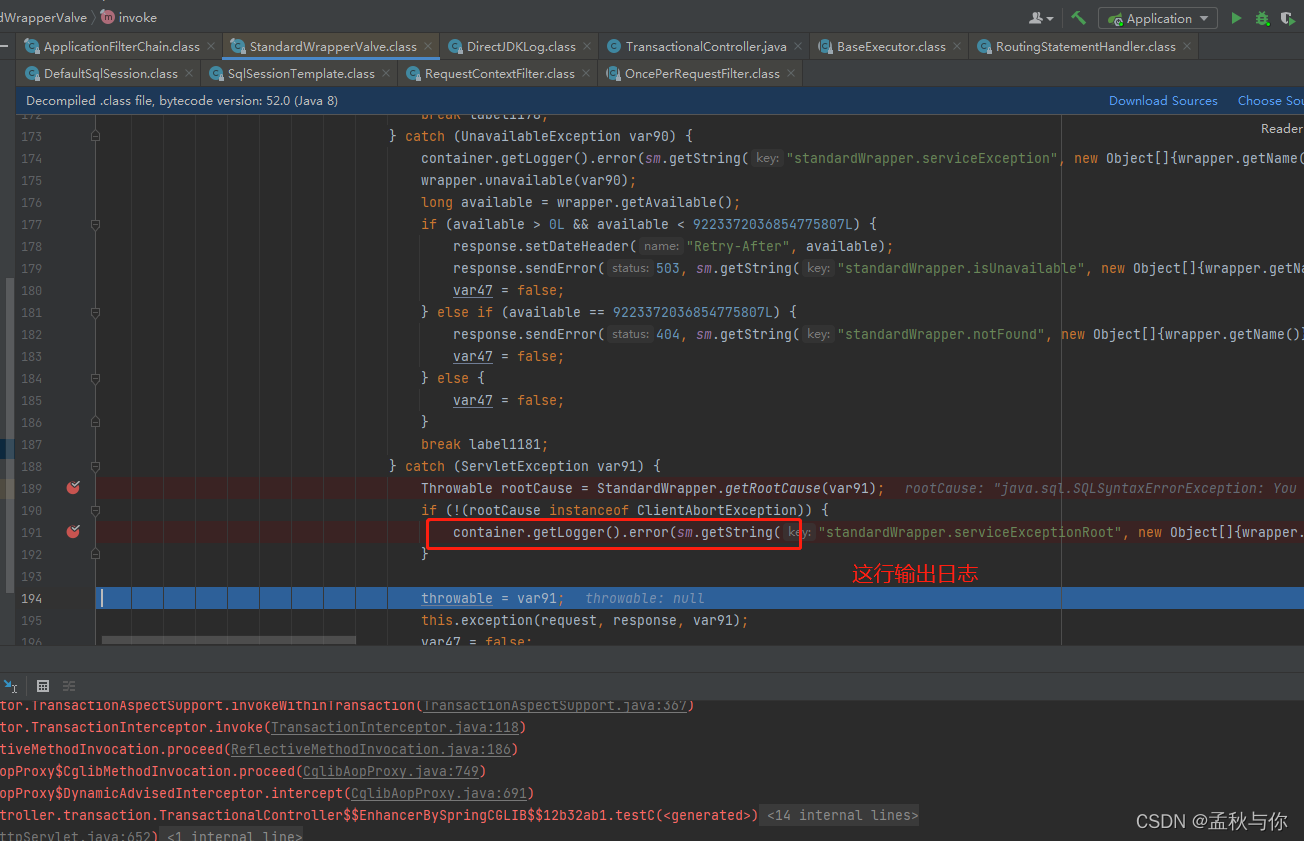
Task: Click the Download Sources link
Action: pyautogui.click(x=1163, y=101)
